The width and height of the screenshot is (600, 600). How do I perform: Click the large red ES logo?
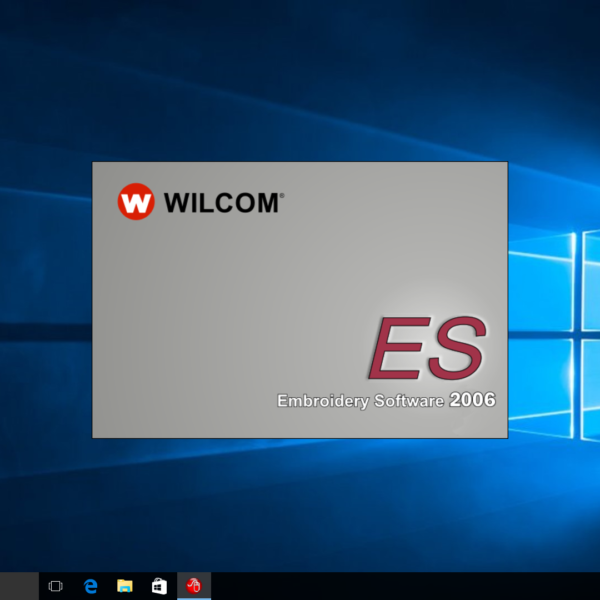click(428, 349)
